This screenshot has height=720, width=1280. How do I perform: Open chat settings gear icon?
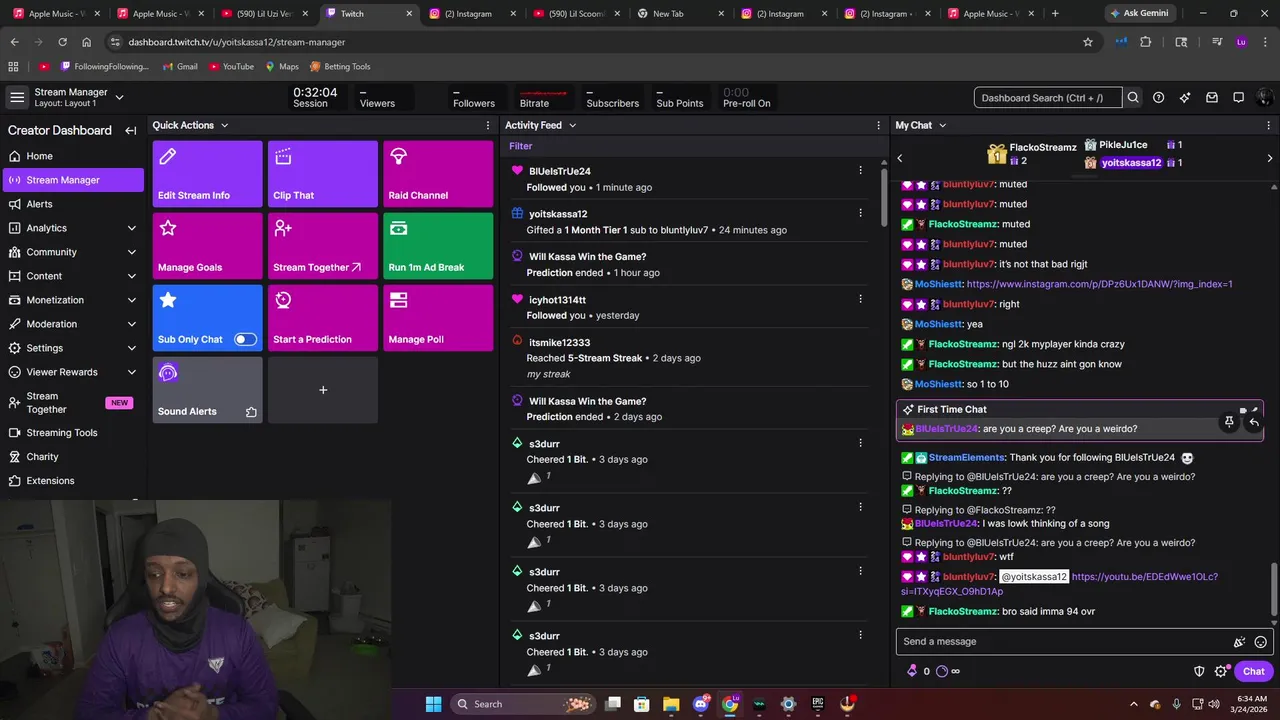1221,672
